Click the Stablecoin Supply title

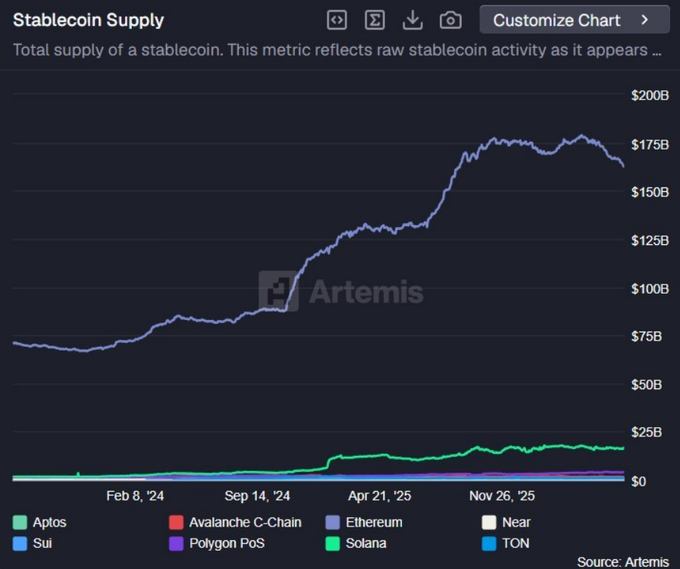click(x=88, y=20)
